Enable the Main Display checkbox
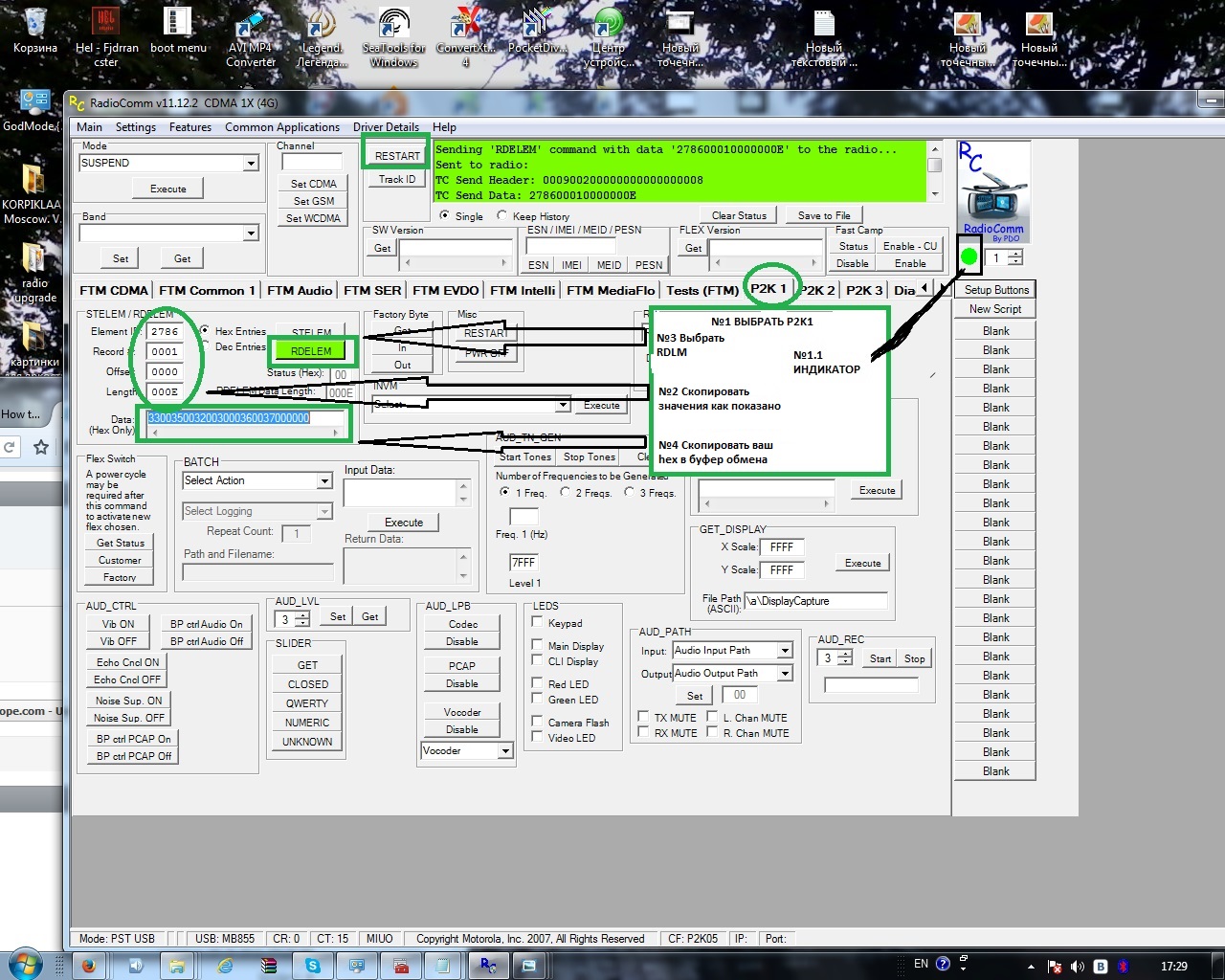The image size is (1225, 980). click(x=537, y=645)
